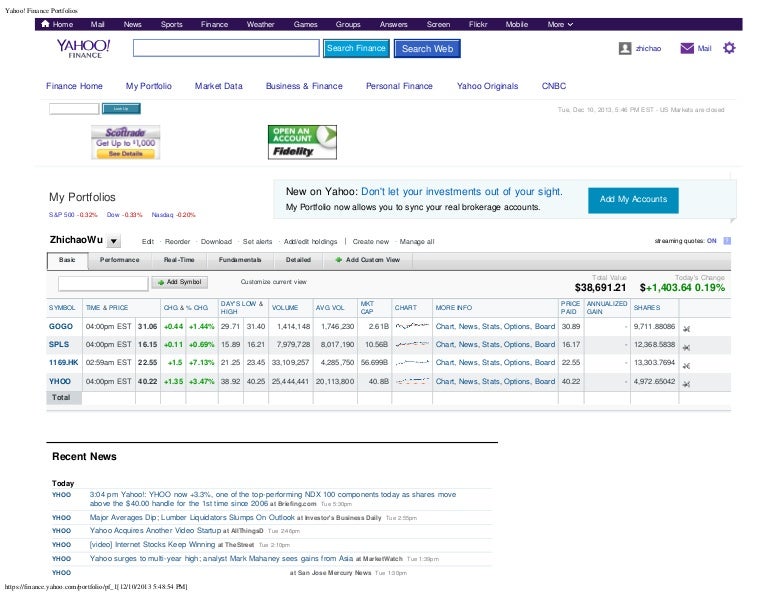Click the Search Finance button
This screenshot has height=594, width=768.
coord(356,48)
